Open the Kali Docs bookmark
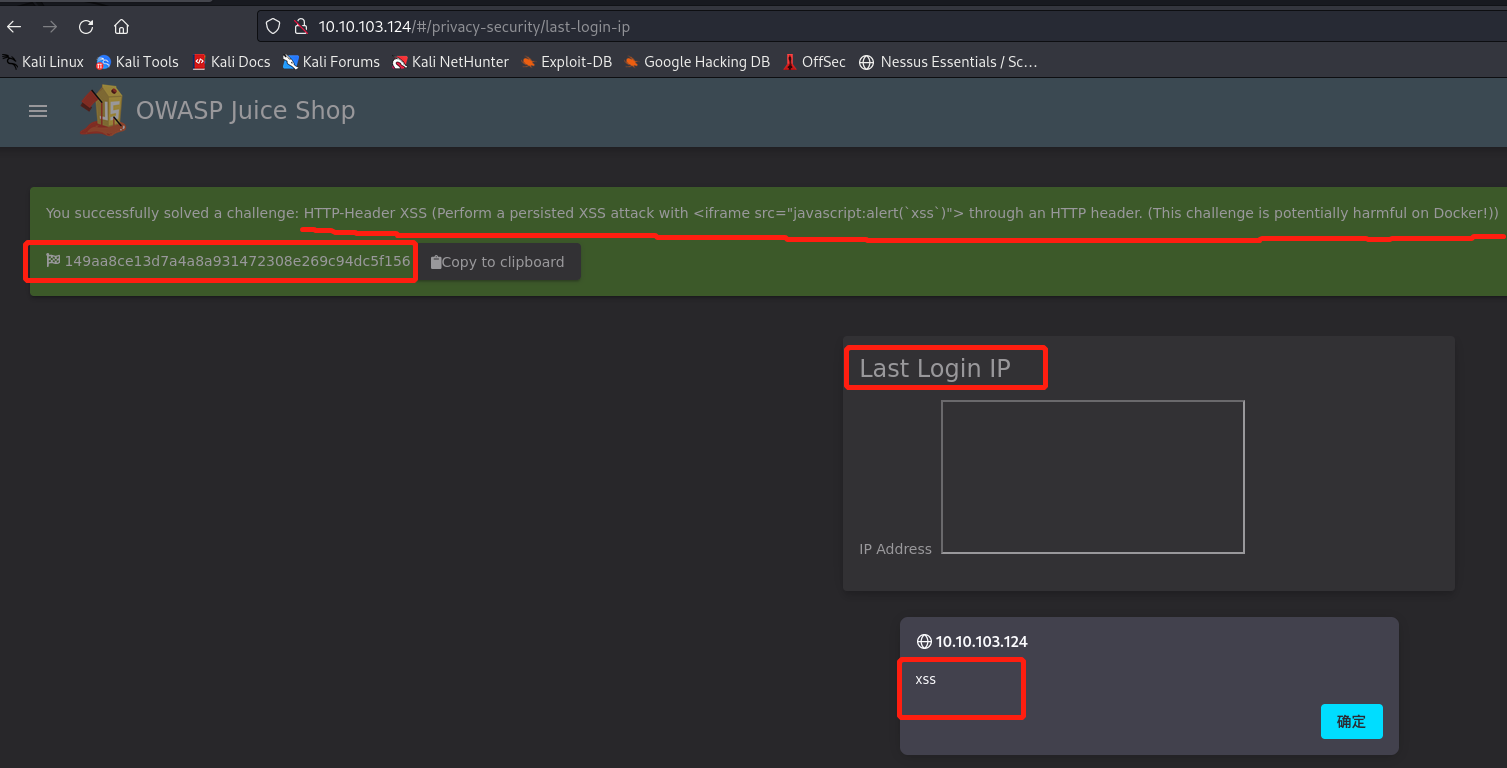The height and width of the screenshot is (768, 1507). [x=231, y=62]
